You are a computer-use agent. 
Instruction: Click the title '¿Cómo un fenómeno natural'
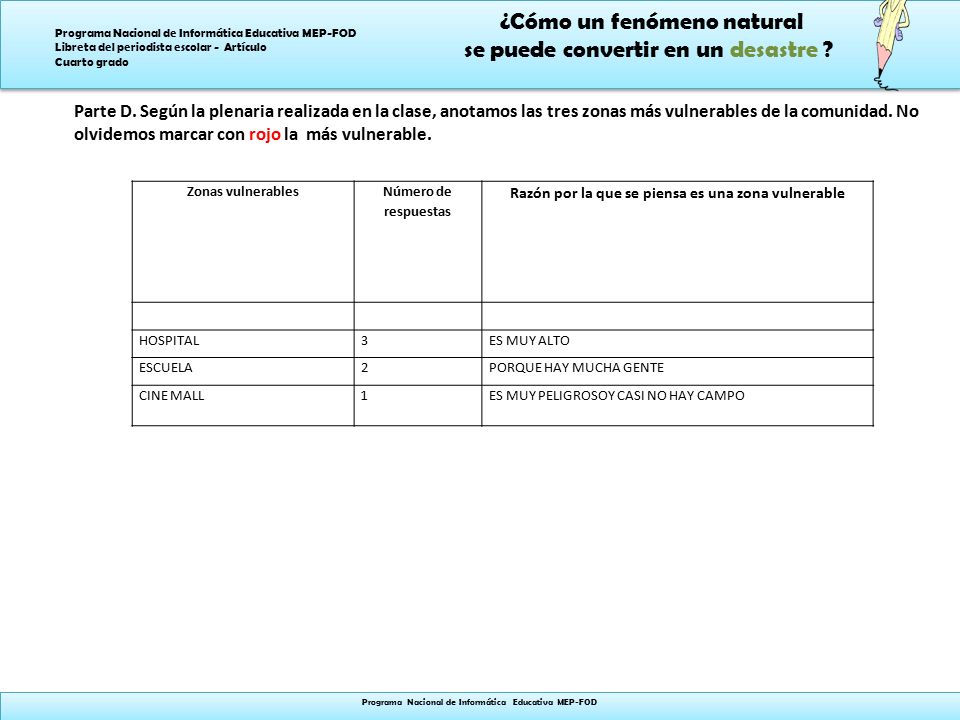pyautogui.click(x=651, y=22)
